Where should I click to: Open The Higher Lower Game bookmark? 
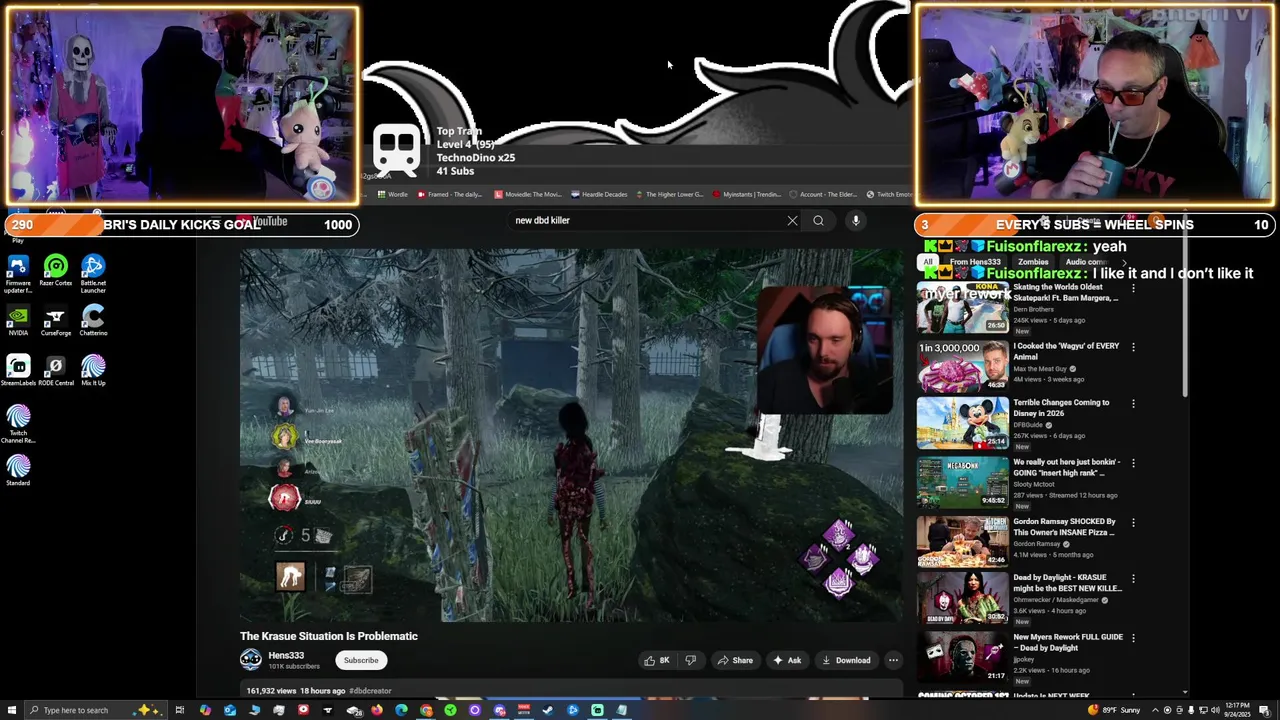click(669, 194)
